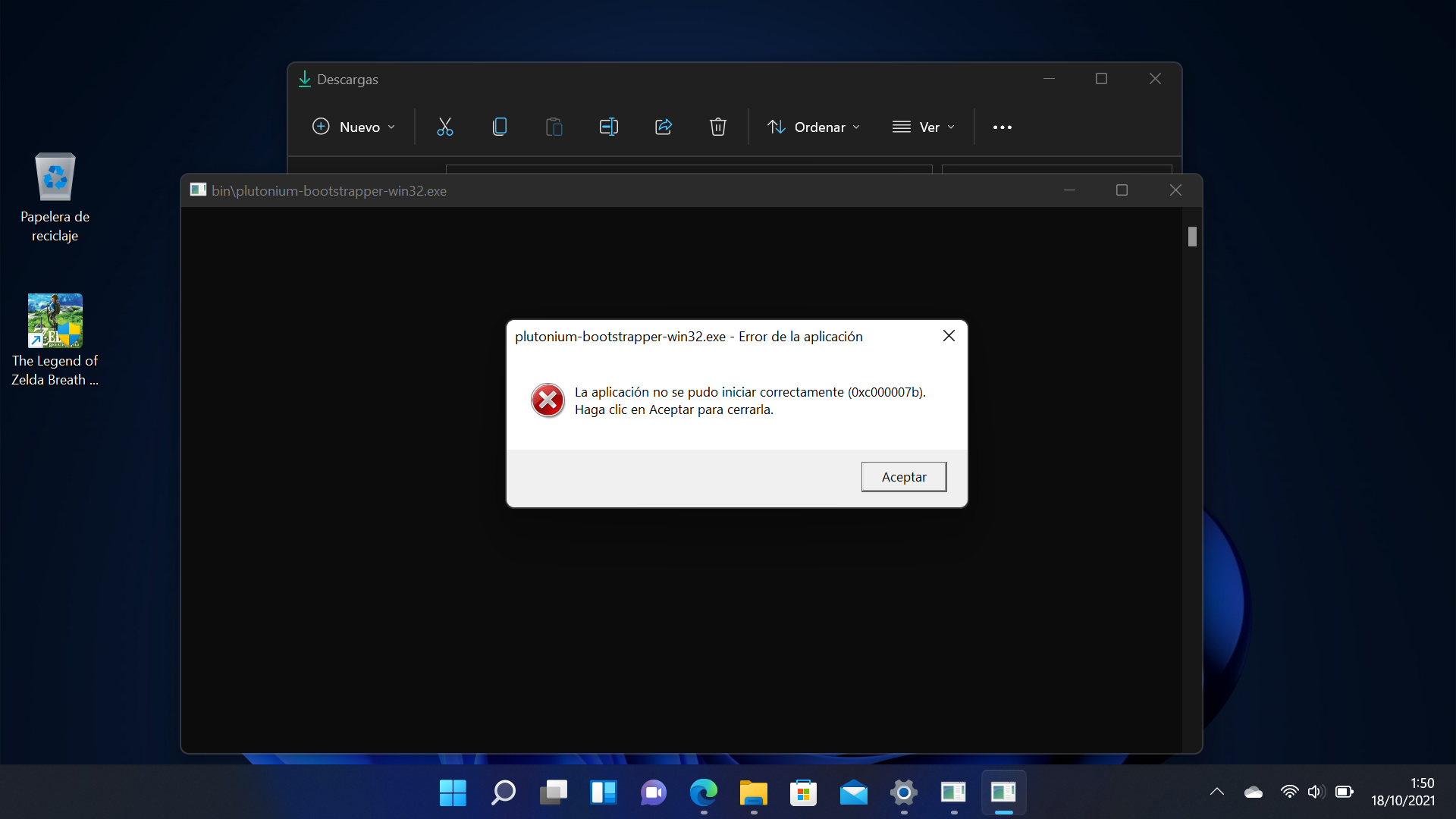The width and height of the screenshot is (1456, 819).
Task: Click the Copy icon in Descargas toolbar
Action: tap(499, 127)
